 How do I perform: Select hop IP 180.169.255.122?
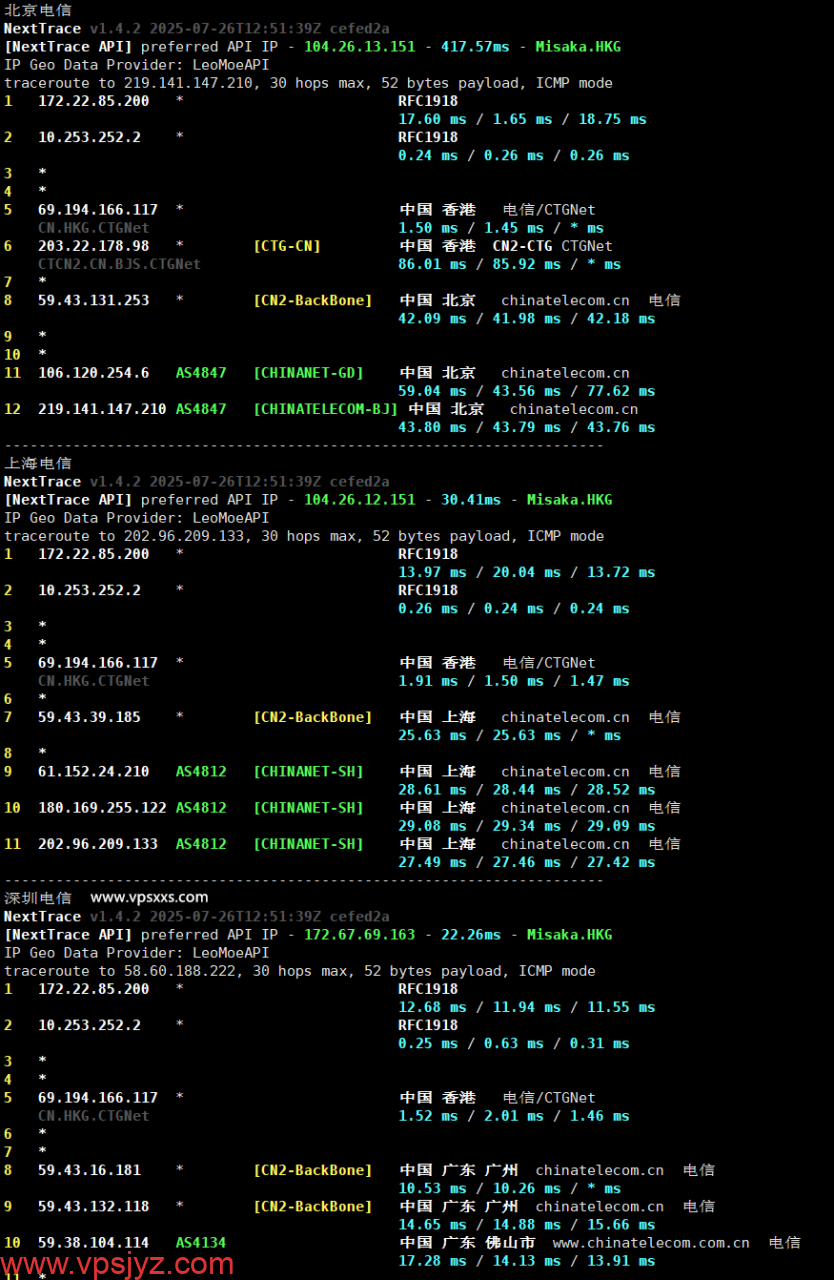click(102, 807)
